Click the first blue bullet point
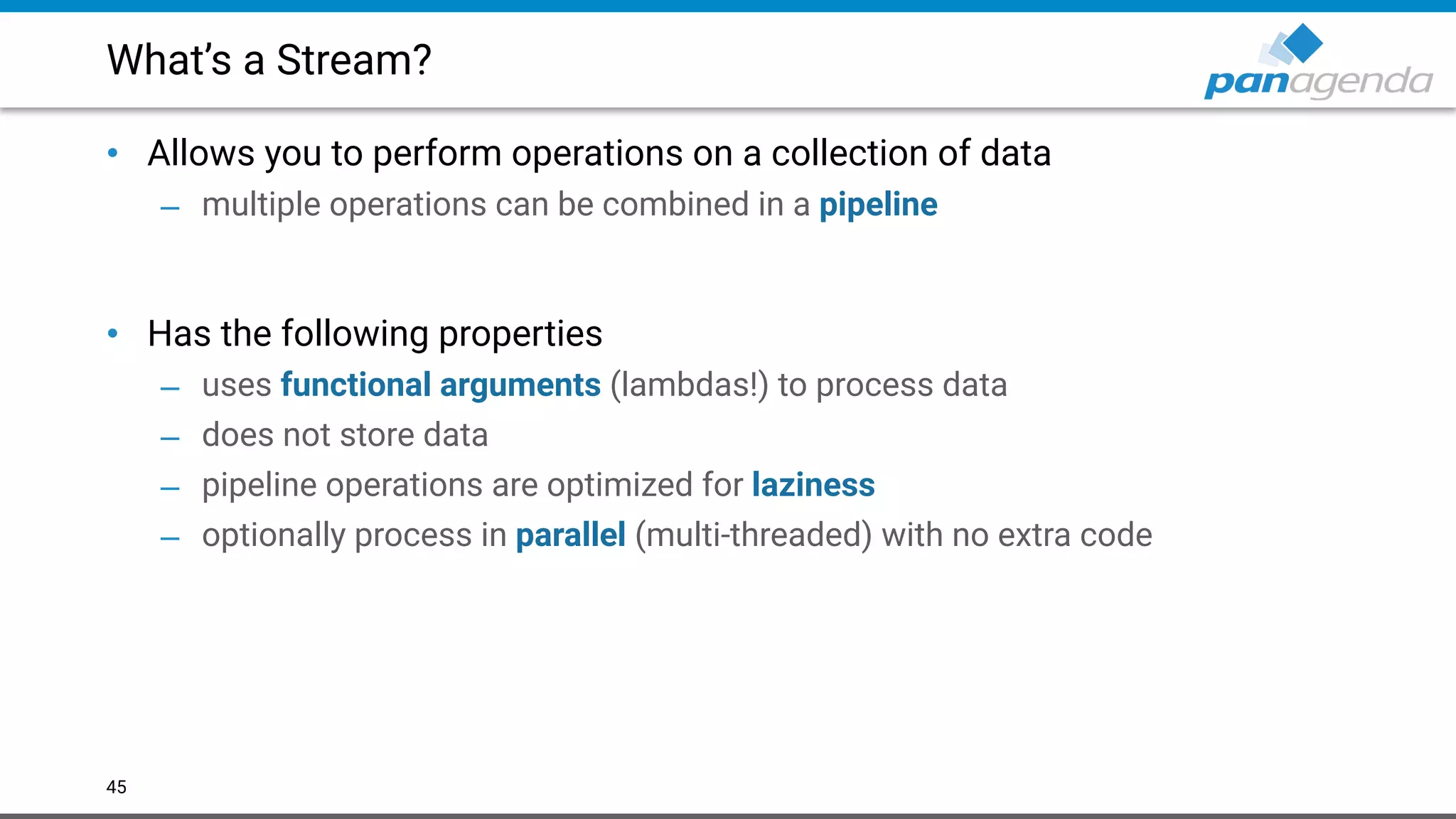Viewport: 1456px width, 819px height. coord(112,153)
